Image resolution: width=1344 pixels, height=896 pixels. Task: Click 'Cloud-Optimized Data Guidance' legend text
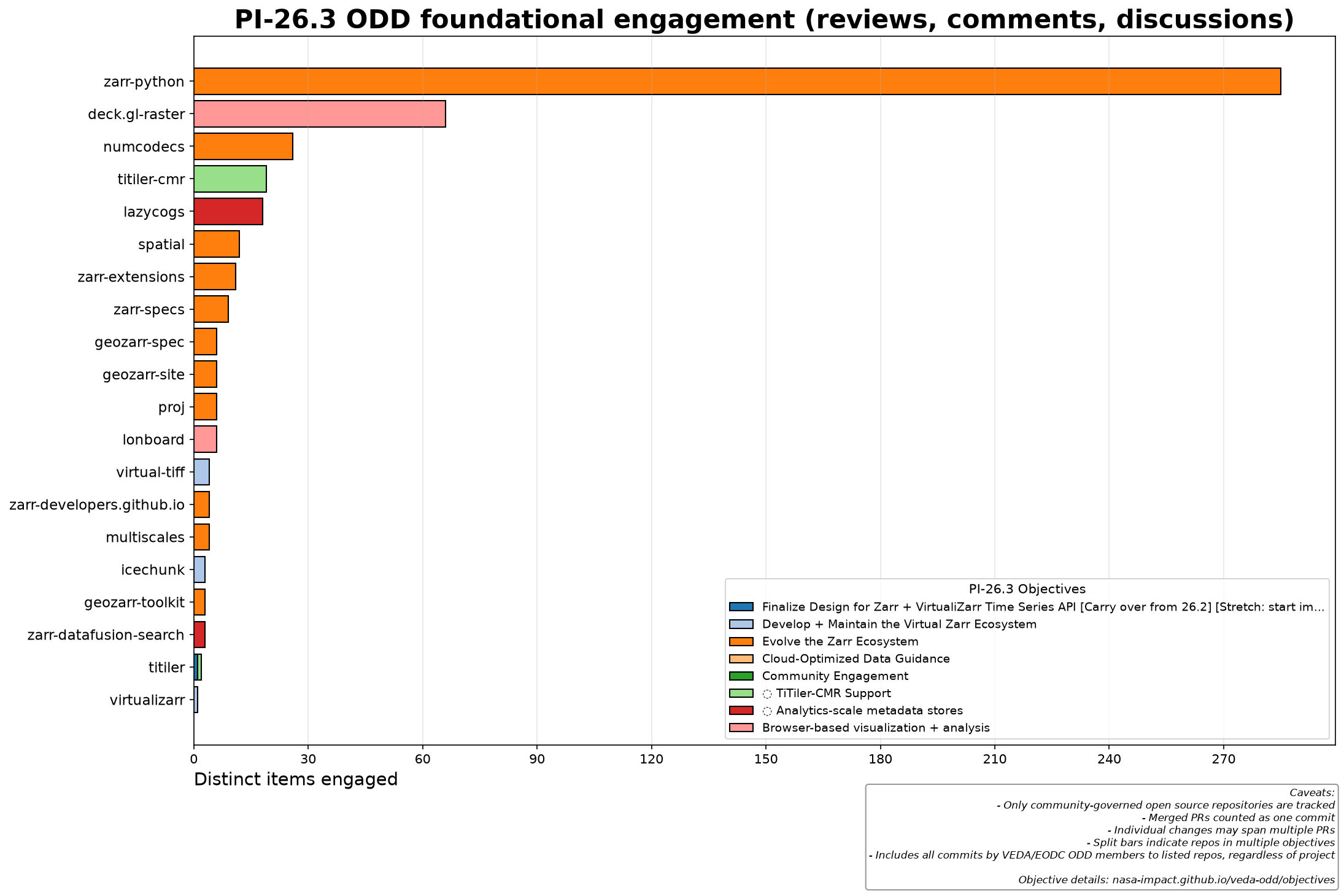click(x=856, y=658)
